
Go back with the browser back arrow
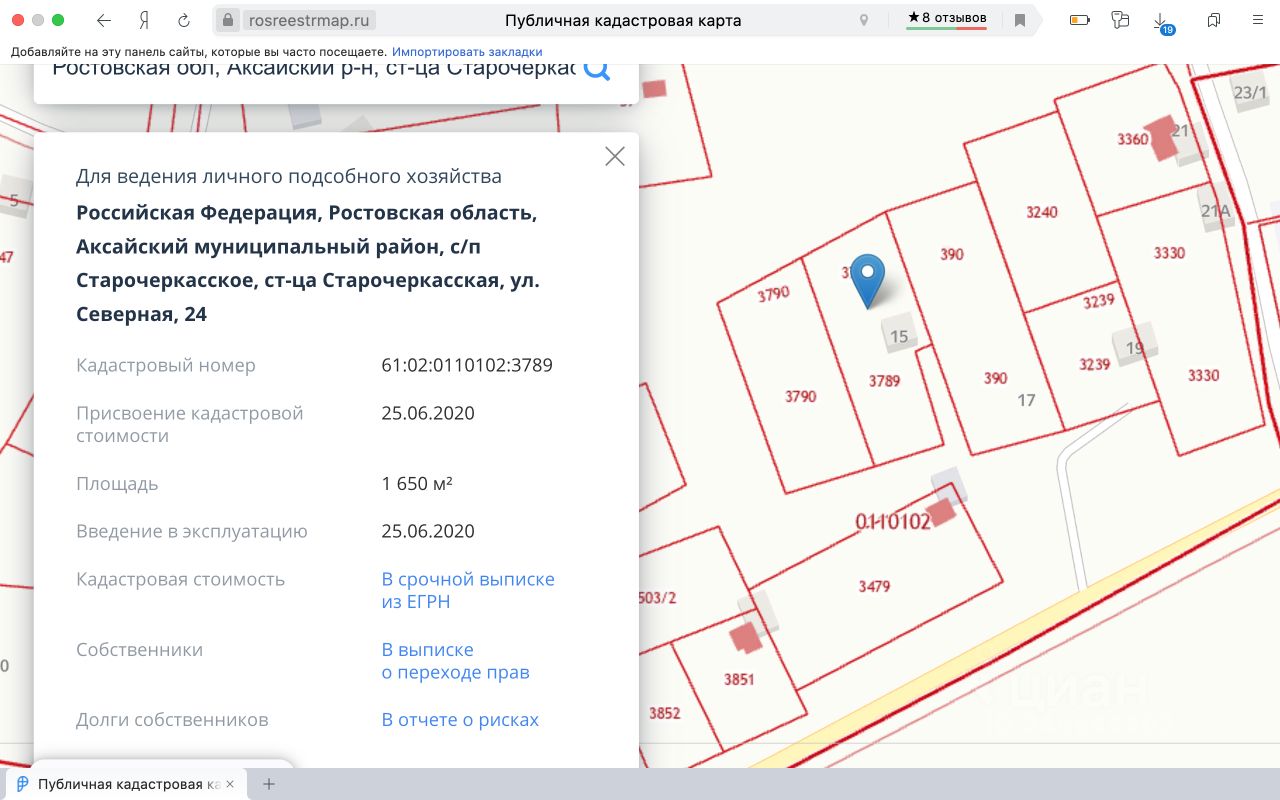(104, 20)
